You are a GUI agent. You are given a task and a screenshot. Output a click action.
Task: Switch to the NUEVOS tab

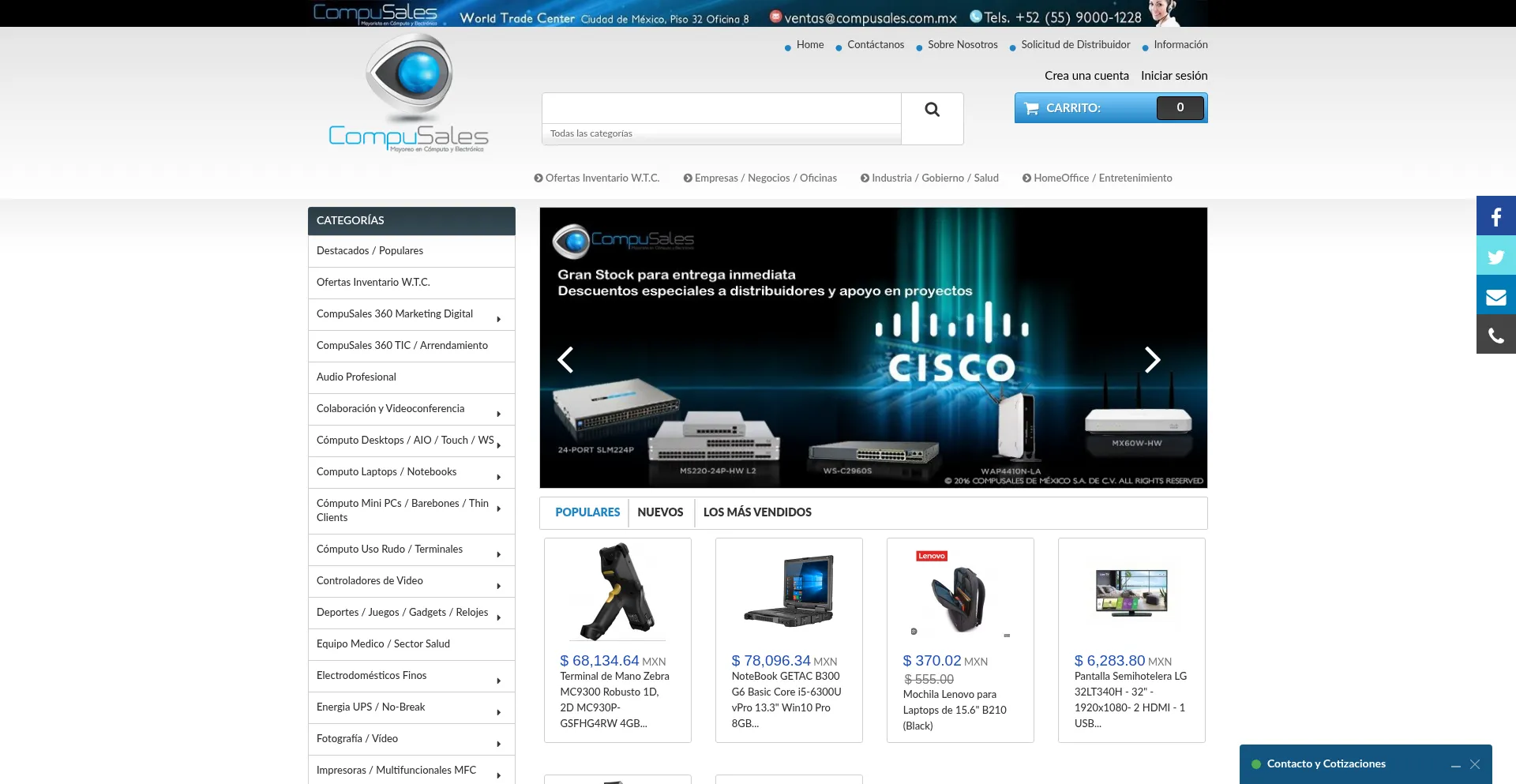(x=660, y=512)
